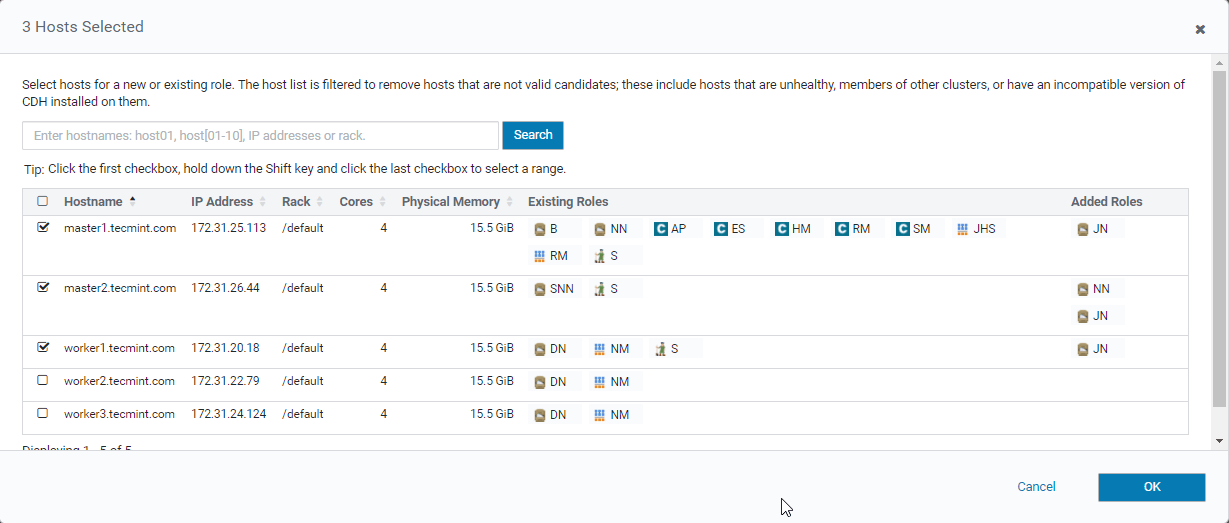Check the worker3.tecmint.com host checkbox
Viewport: 1229px width, 523px height.
click(43, 414)
